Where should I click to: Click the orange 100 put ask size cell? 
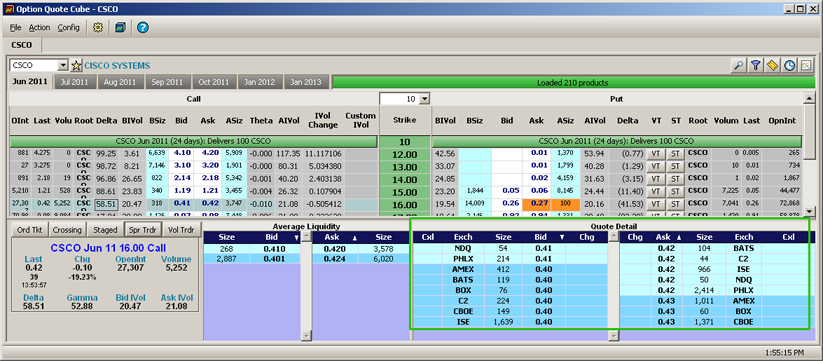point(565,205)
